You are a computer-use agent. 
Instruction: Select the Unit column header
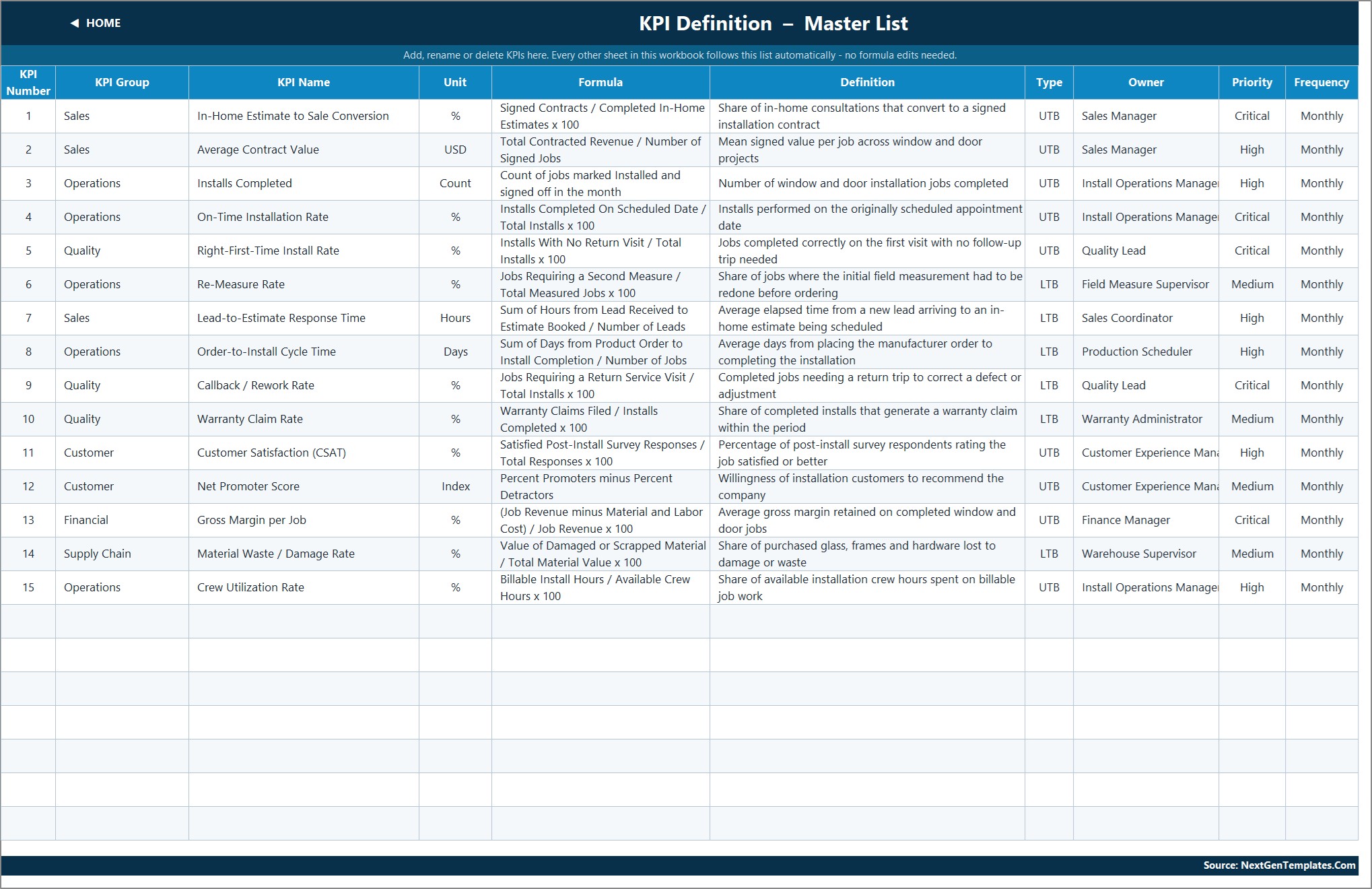pyautogui.click(x=455, y=82)
